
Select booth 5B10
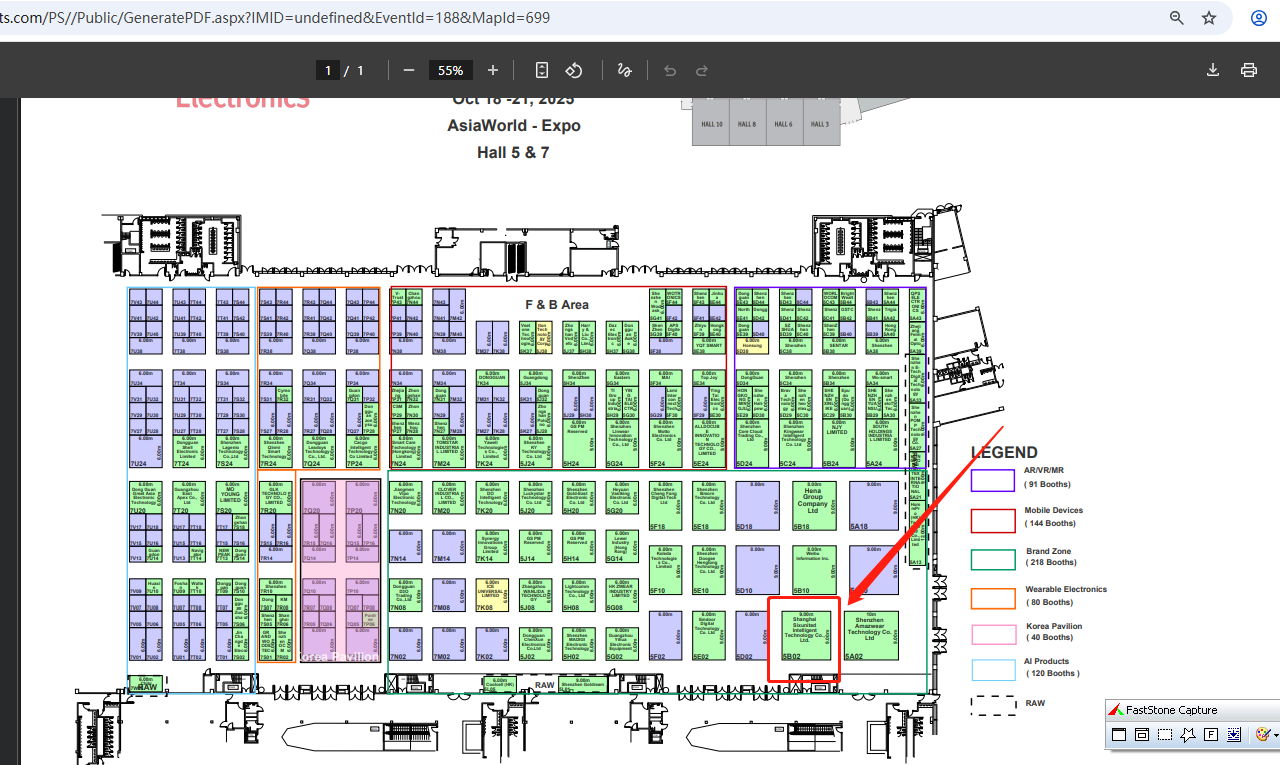814,570
